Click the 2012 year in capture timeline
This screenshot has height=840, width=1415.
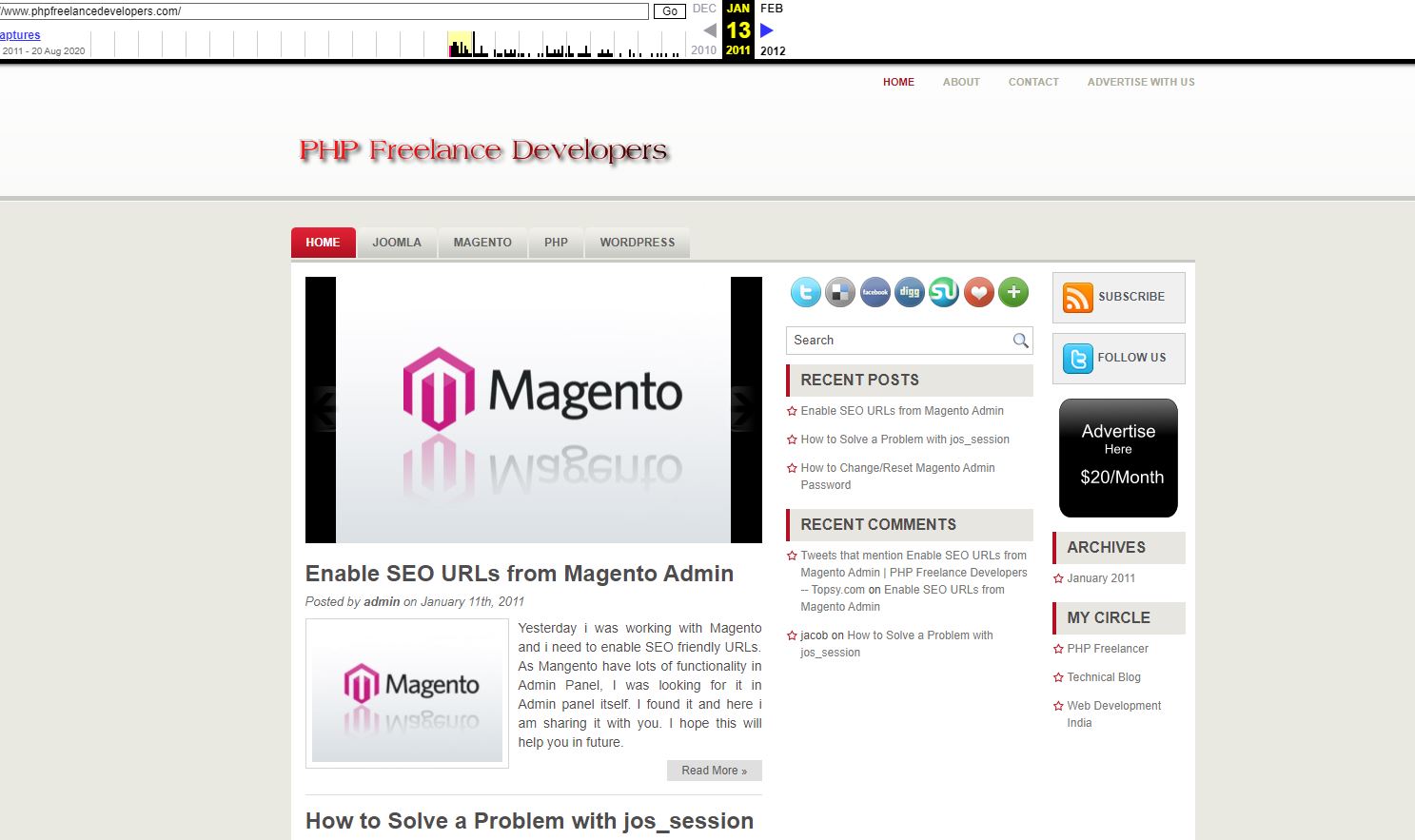pos(773,51)
